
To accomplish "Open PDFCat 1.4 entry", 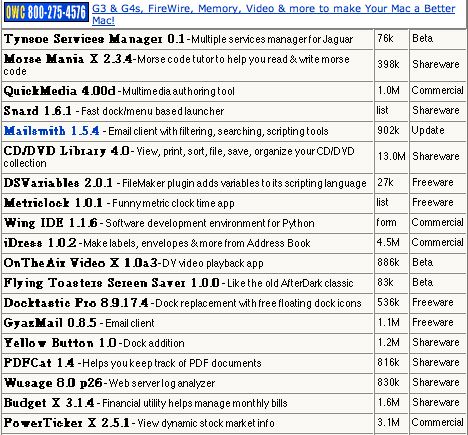I will [x=39, y=363].
